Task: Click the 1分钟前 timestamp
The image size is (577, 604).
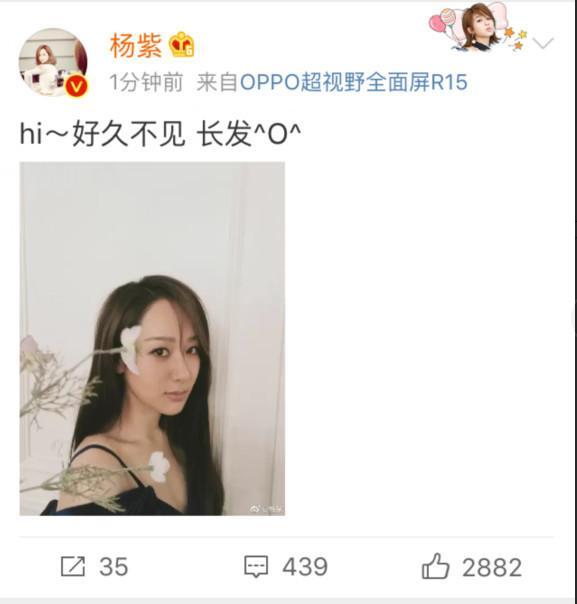Action: (146, 82)
